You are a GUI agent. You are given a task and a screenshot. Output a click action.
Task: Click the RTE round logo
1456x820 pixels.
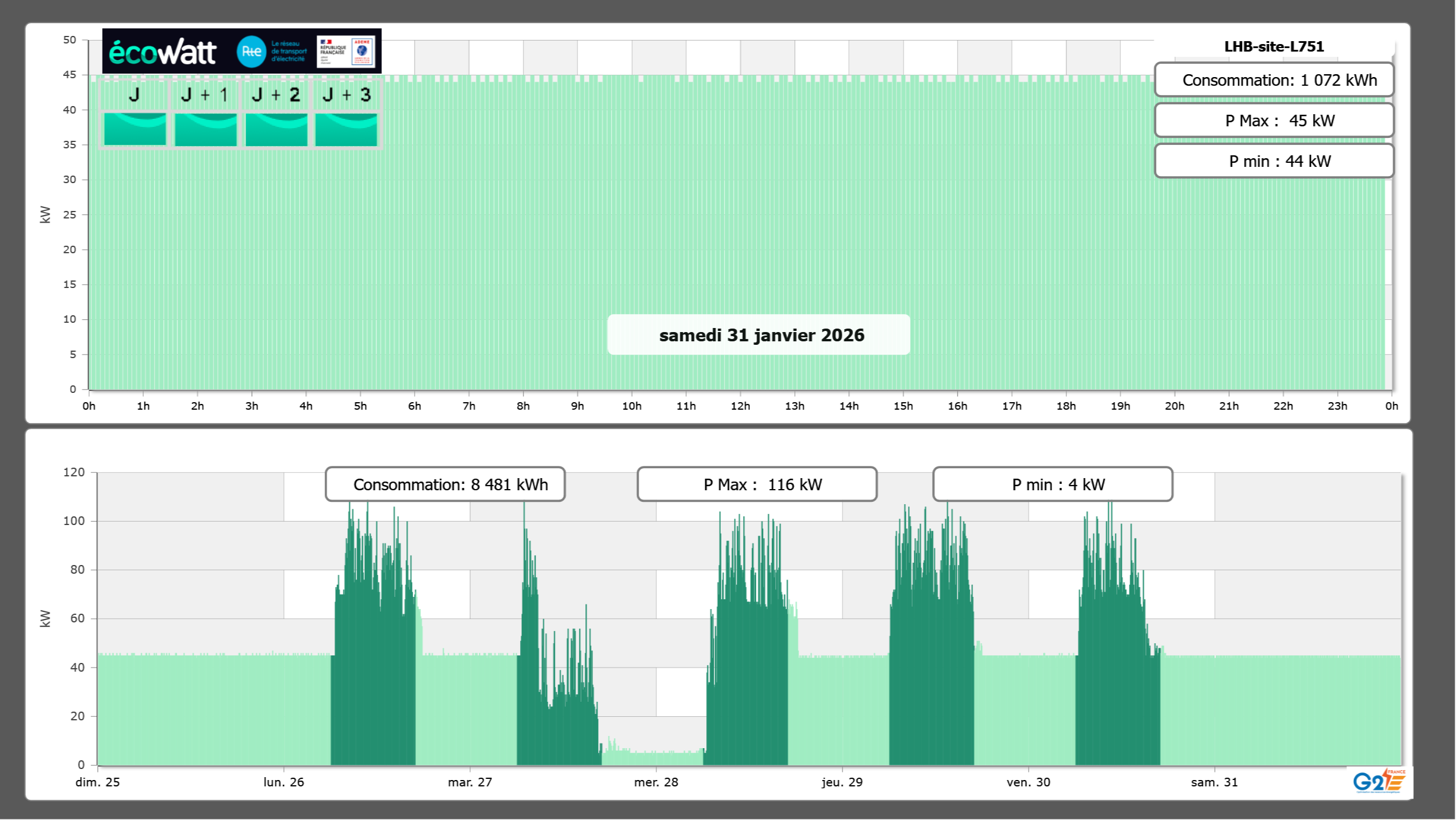click(x=251, y=52)
